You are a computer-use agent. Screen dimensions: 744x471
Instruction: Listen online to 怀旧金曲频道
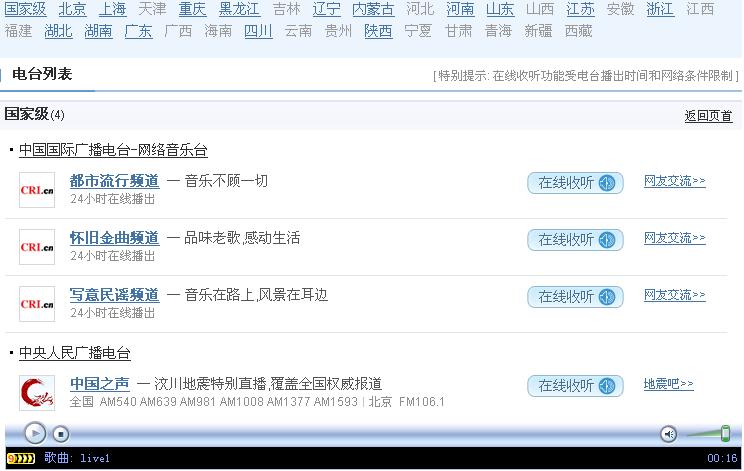pos(575,240)
